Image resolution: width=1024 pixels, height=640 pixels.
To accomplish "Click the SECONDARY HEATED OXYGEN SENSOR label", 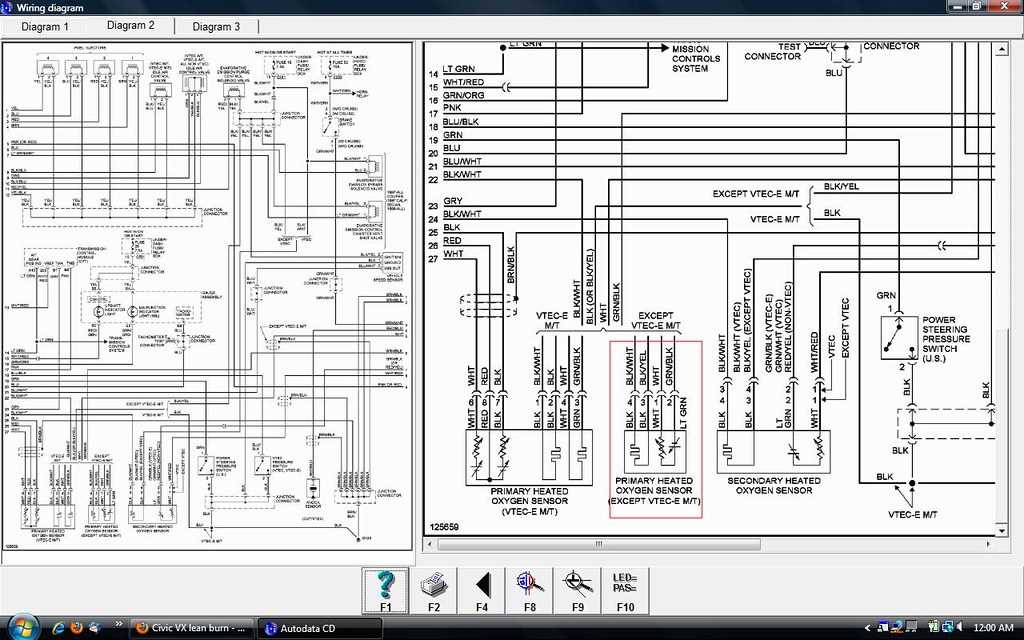I will click(774, 485).
